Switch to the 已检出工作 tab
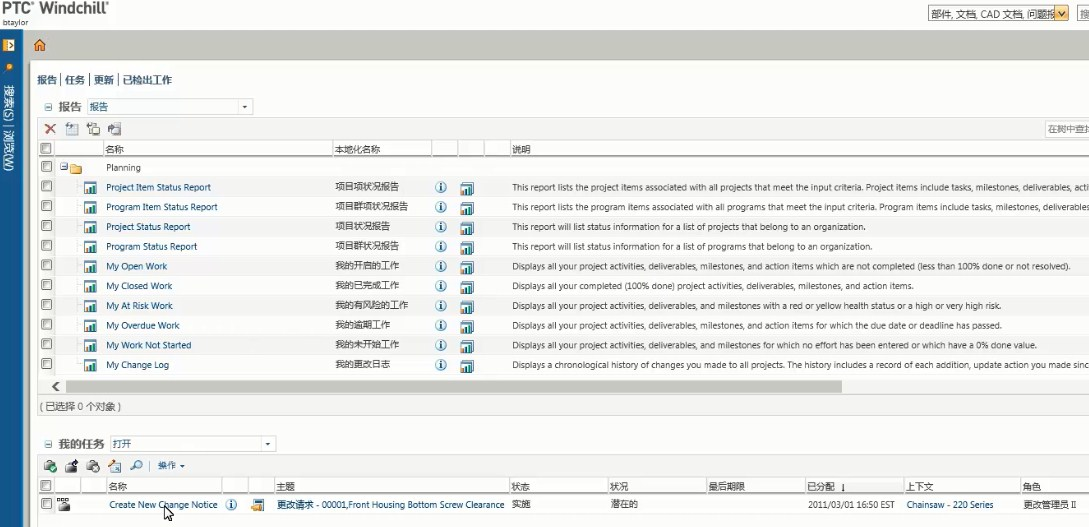Image resolution: width=1089 pixels, height=527 pixels. point(147,80)
